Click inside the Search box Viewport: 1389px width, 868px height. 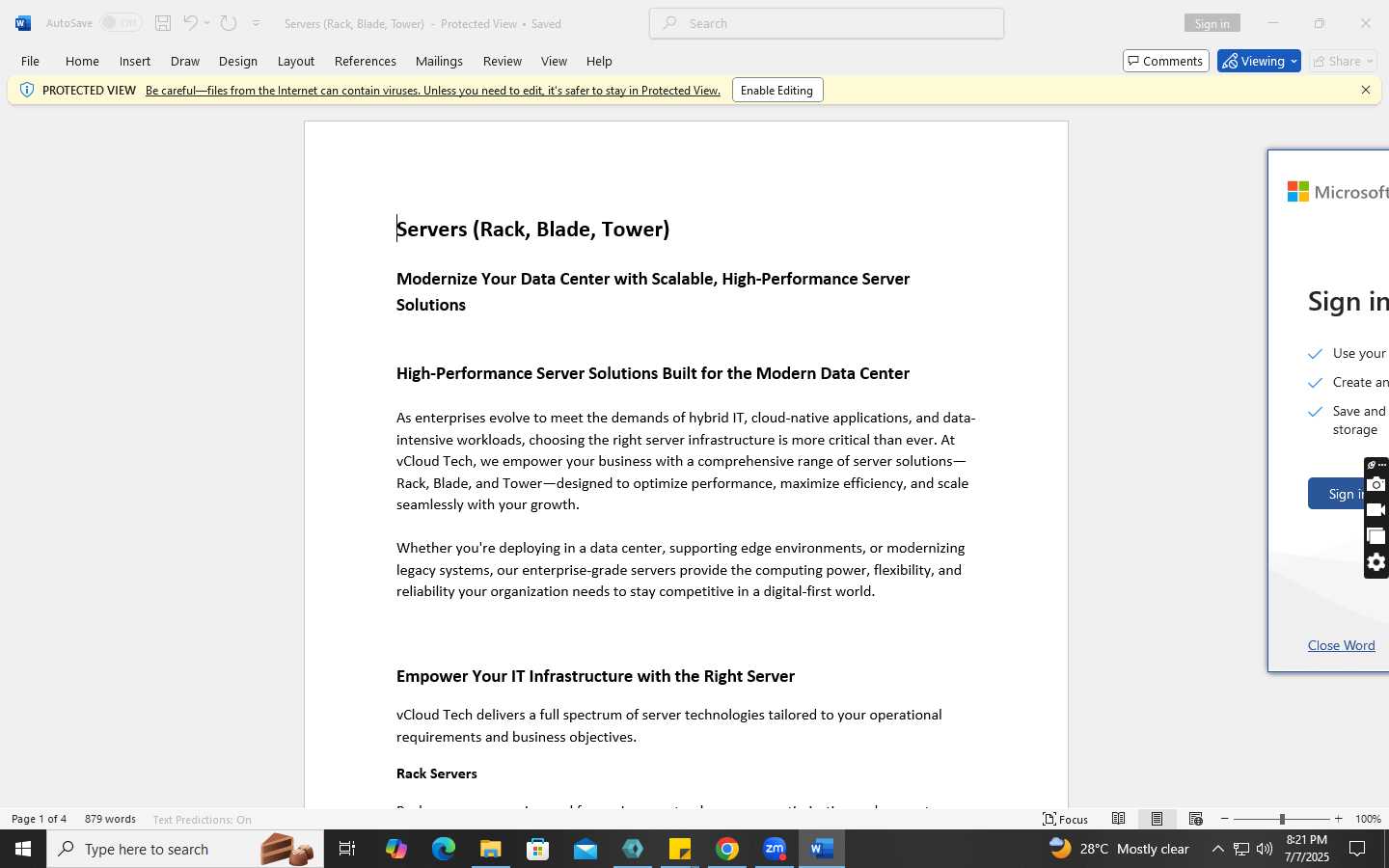coord(827,23)
